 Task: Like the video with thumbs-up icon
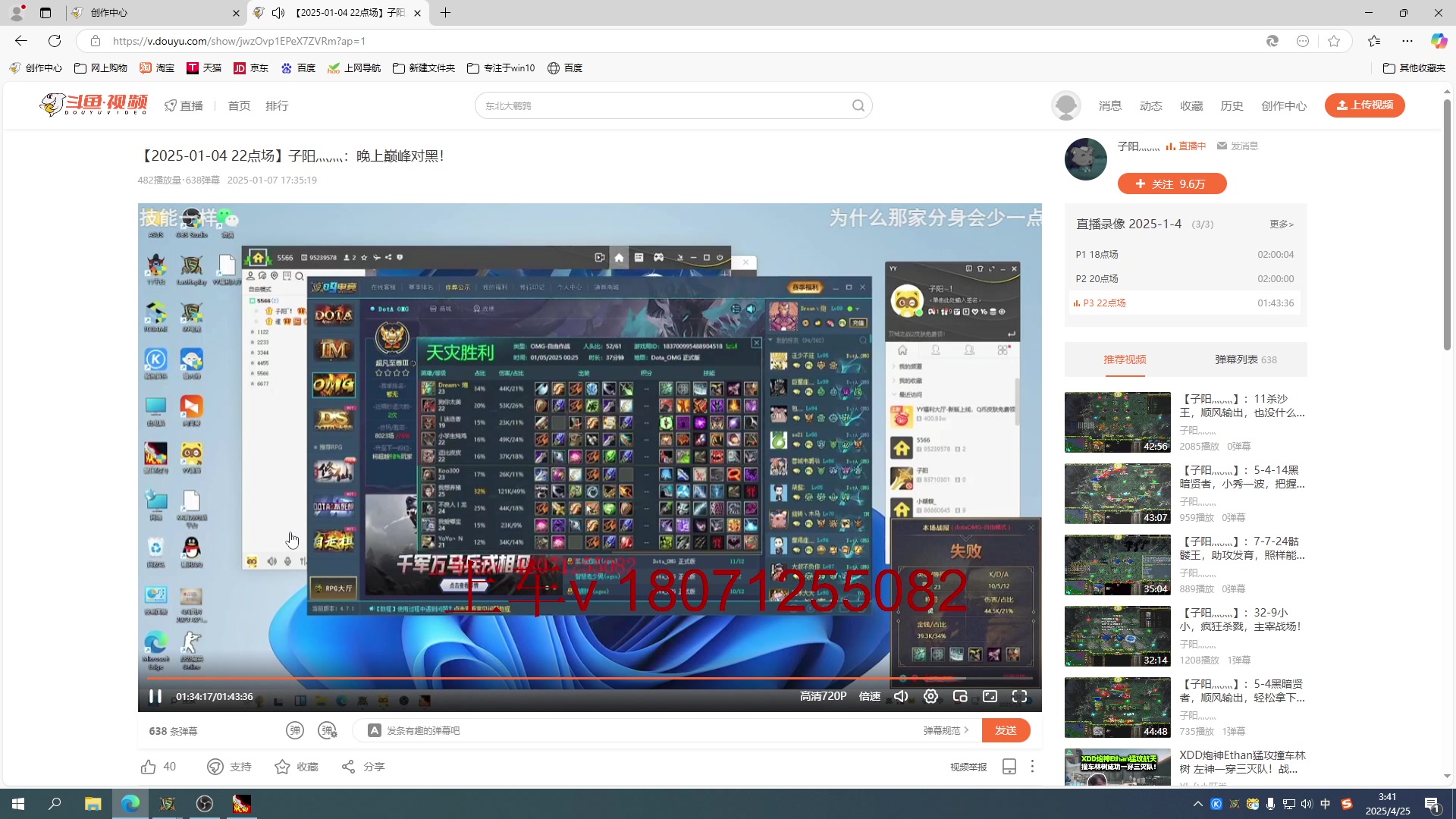149,767
